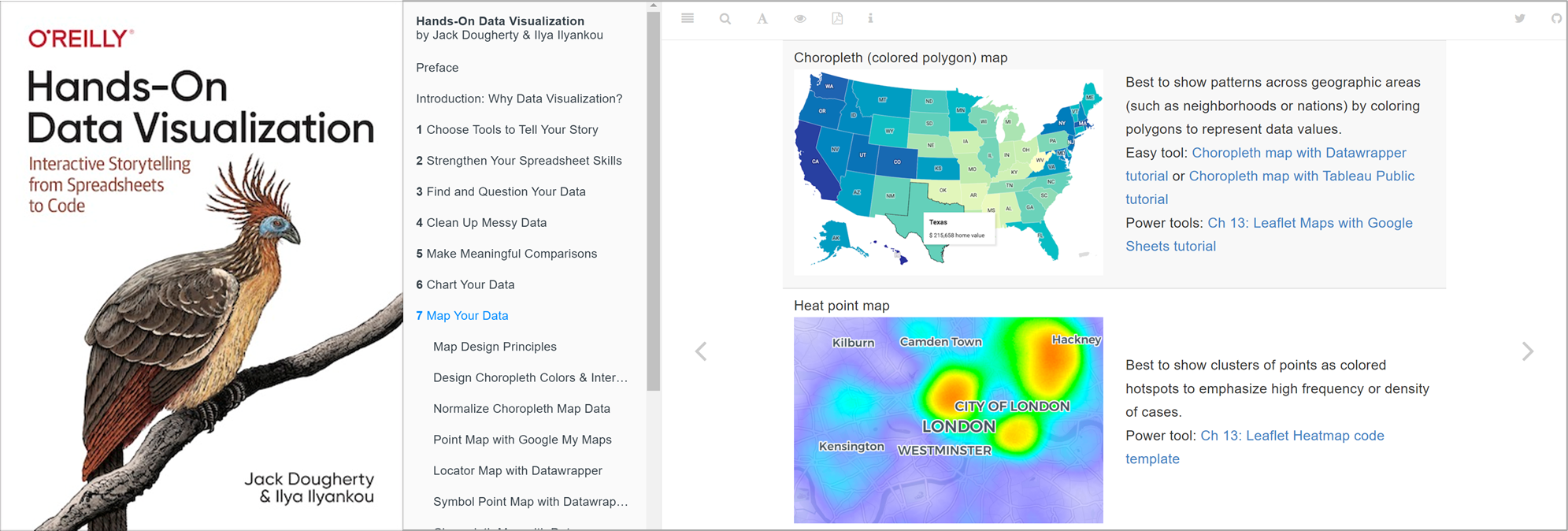Follow Choropleth map with Tableau Public tutorial link
The height and width of the screenshot is (531, 1568).
click(x=1301, y=176)
